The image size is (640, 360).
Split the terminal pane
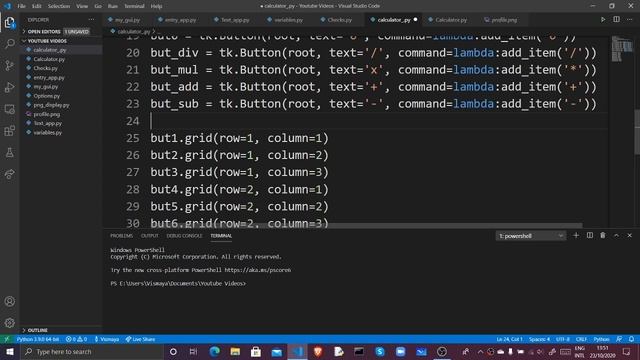(590, 236)
